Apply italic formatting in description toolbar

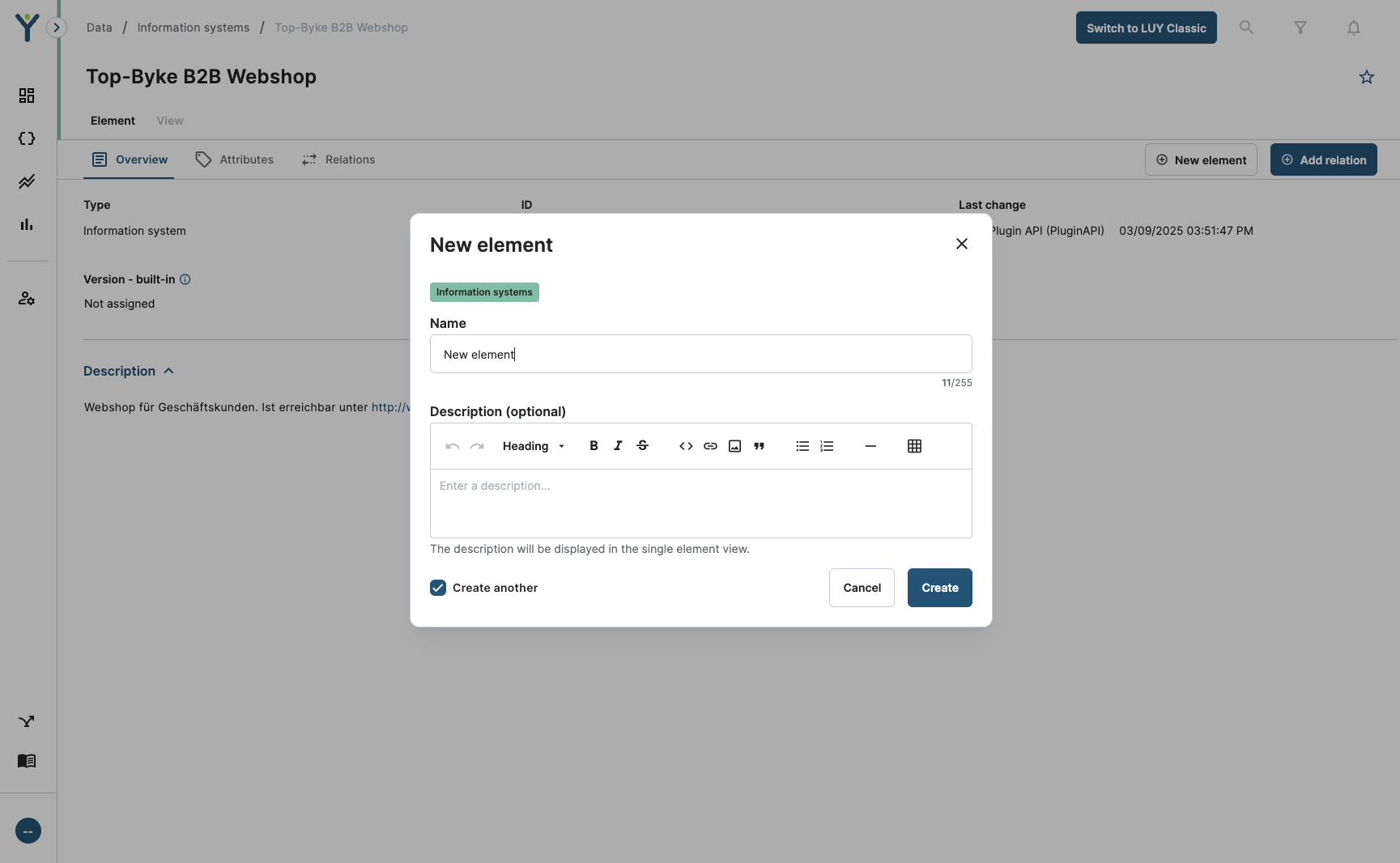[x=618, y=446]
